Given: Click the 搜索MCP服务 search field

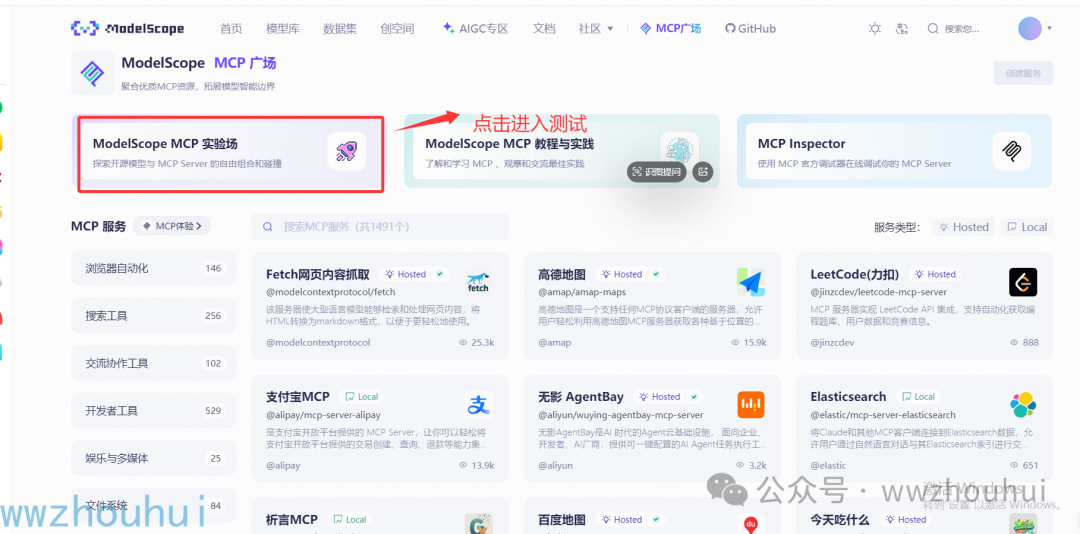Looking at the screenshot, I should pyautogui.click(x=380, y=227).
